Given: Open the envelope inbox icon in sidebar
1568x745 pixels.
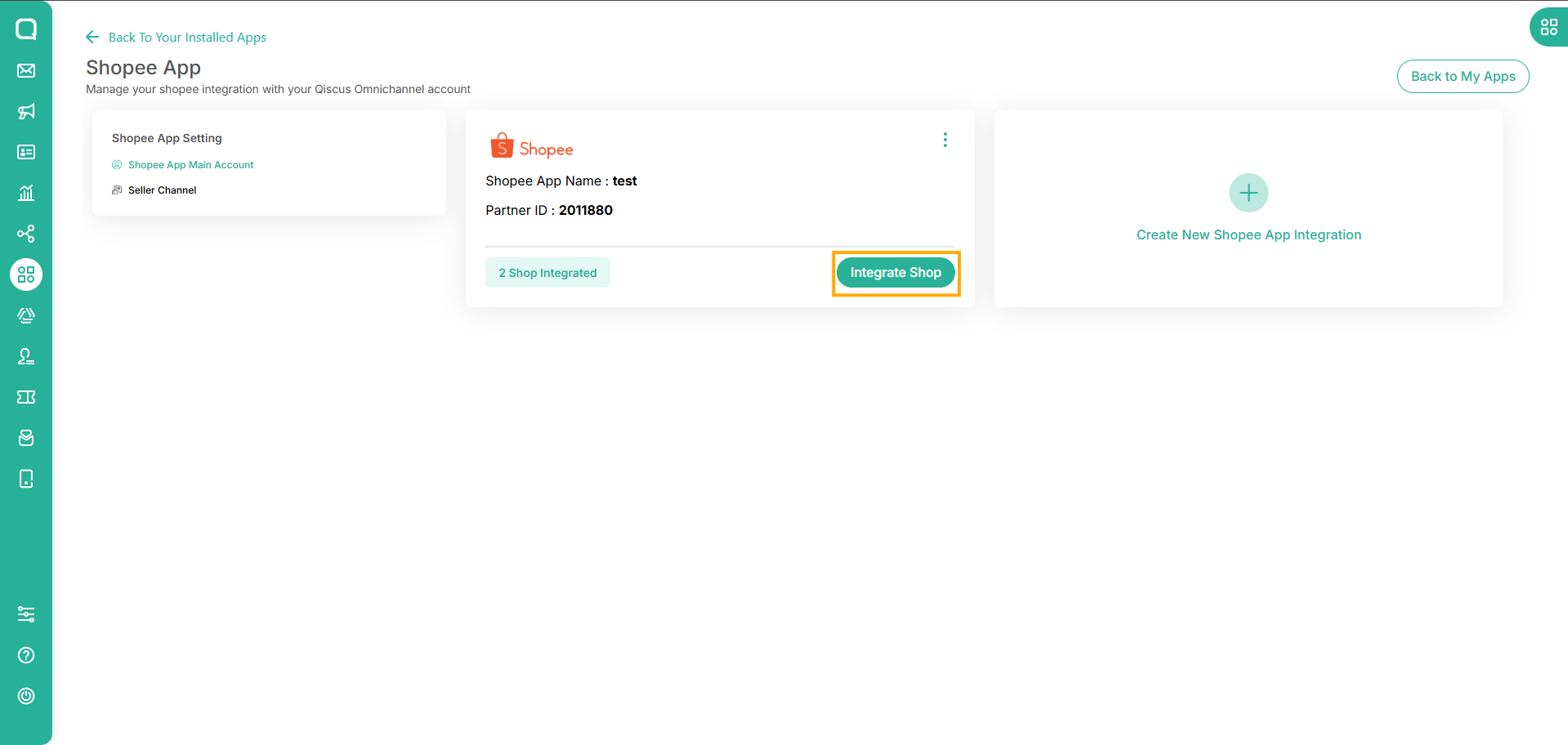Looking at the screenshot, I should pyautogui.click(x=26, y=70).
